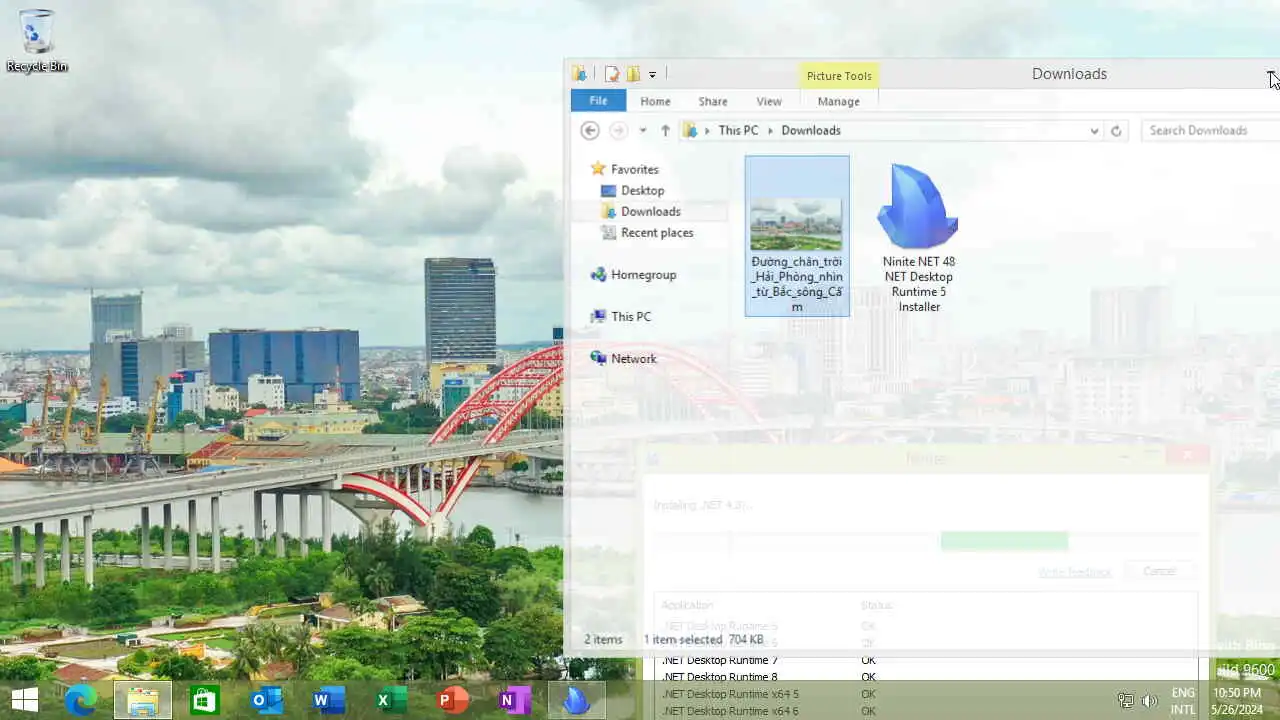Open the Recycle Bin desktop icon

37,40
